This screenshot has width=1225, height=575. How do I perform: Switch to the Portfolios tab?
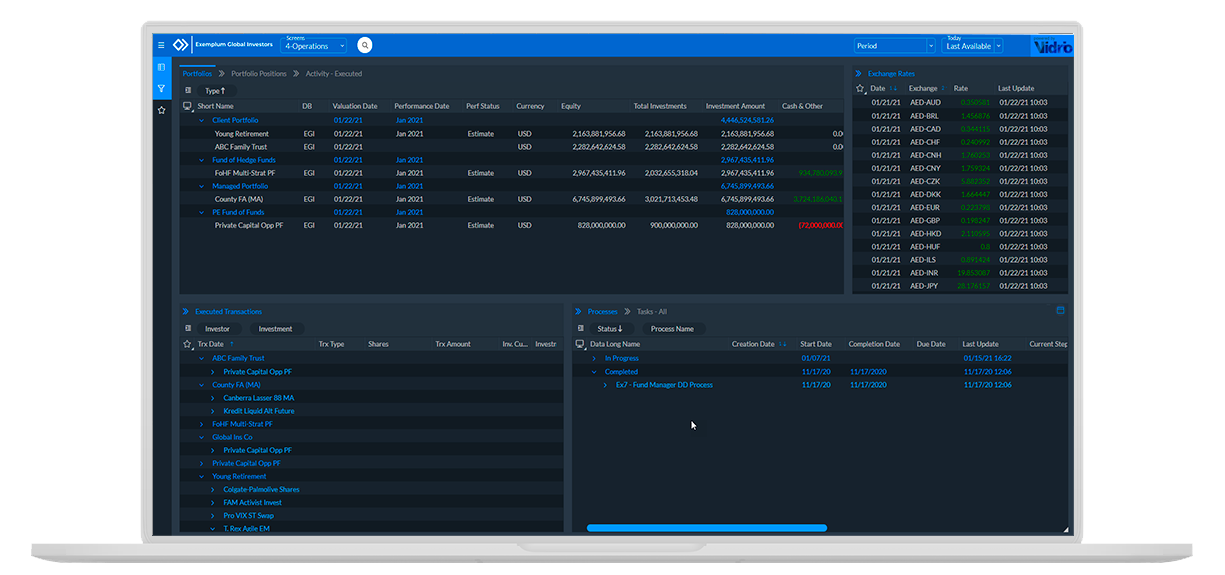[197, 74]
